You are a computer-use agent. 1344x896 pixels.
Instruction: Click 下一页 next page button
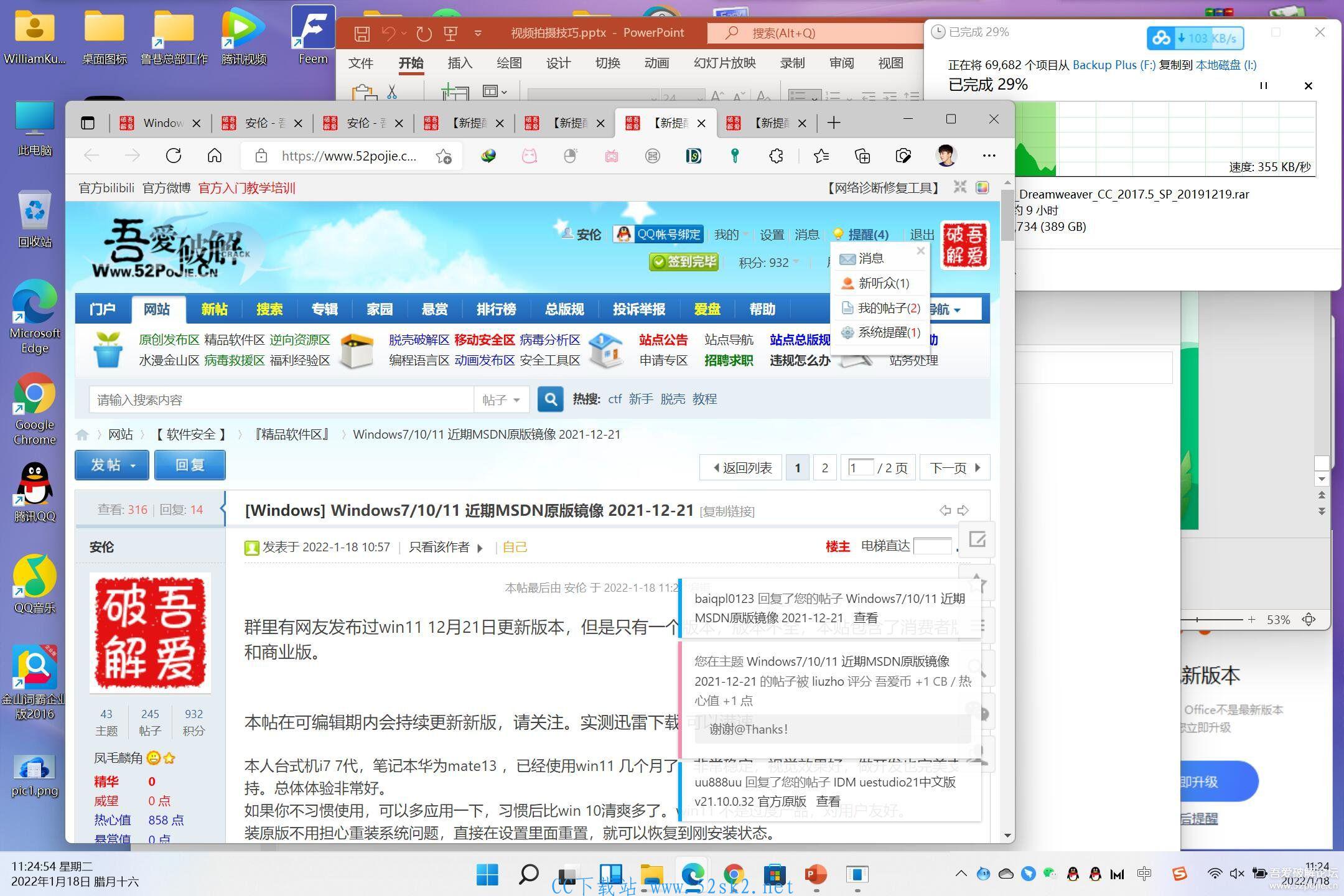[x=955, y=468]
